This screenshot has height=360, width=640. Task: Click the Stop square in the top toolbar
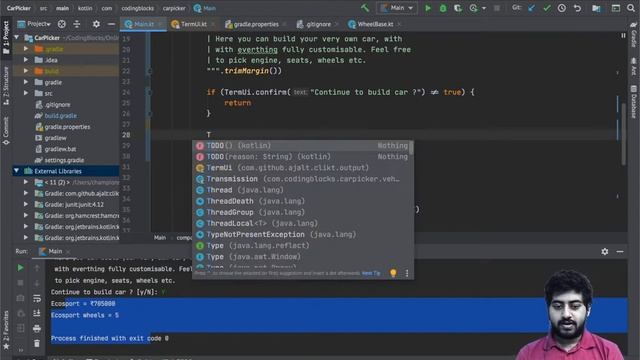(497, 8)
